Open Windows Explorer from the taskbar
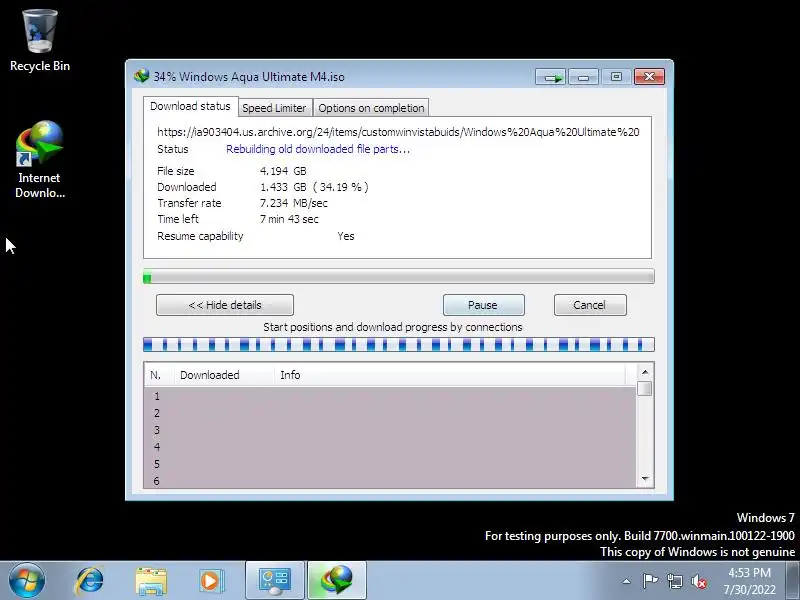Viewport: 800px width, 600px height. click(151, 581)
